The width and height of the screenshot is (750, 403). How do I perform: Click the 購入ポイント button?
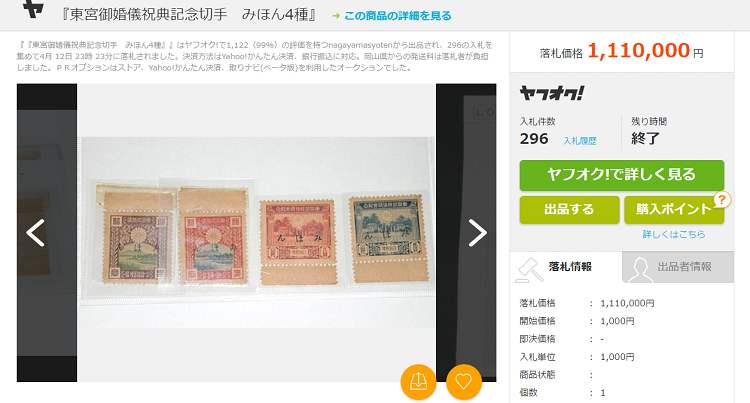(x=674, y=209)
